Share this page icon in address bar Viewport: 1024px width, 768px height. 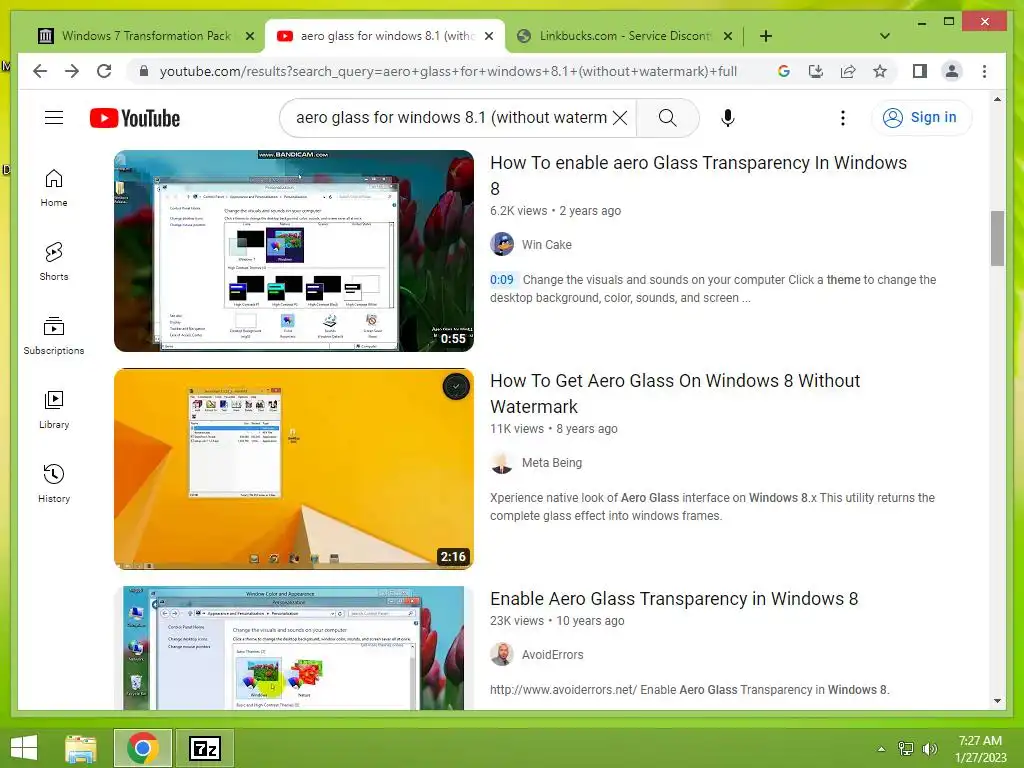848,71
